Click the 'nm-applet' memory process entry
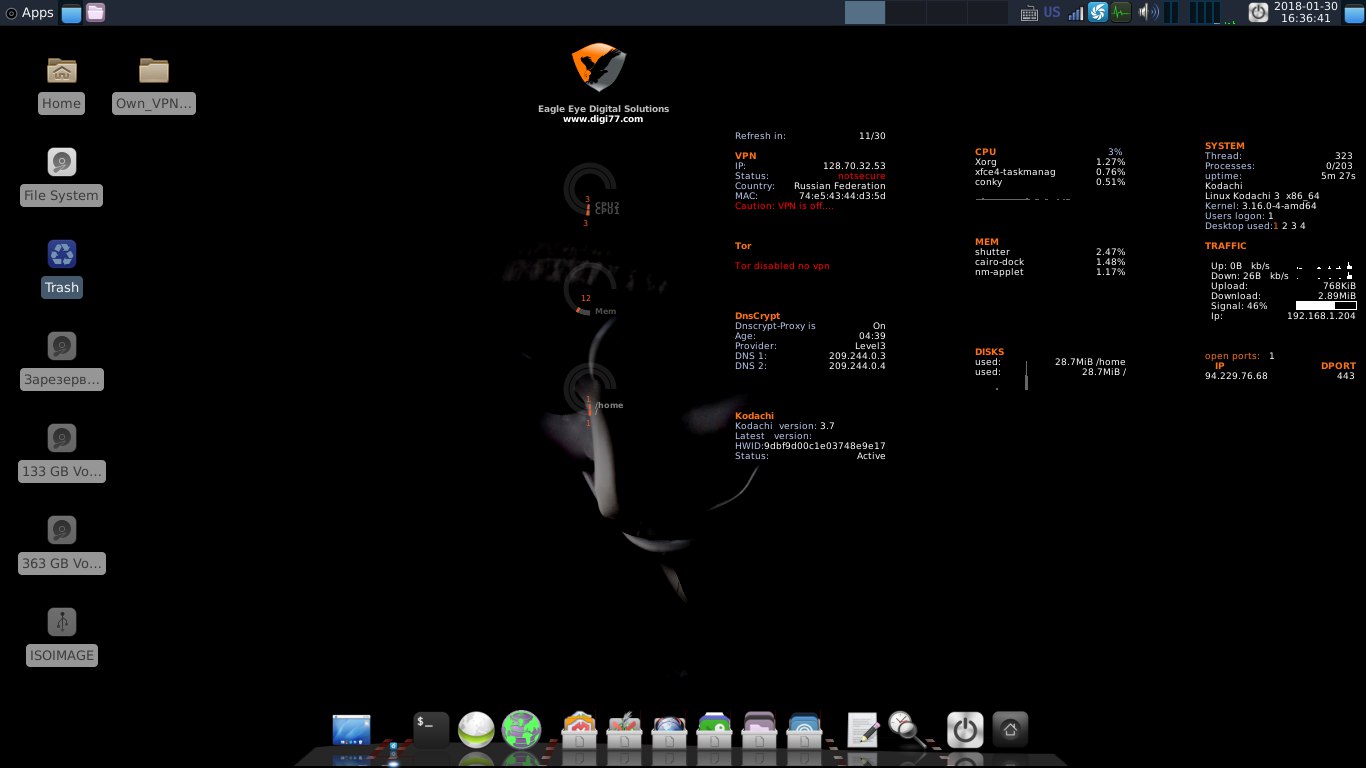The width and height of the screenshot is (1366, 768). (x=999, y=272)
